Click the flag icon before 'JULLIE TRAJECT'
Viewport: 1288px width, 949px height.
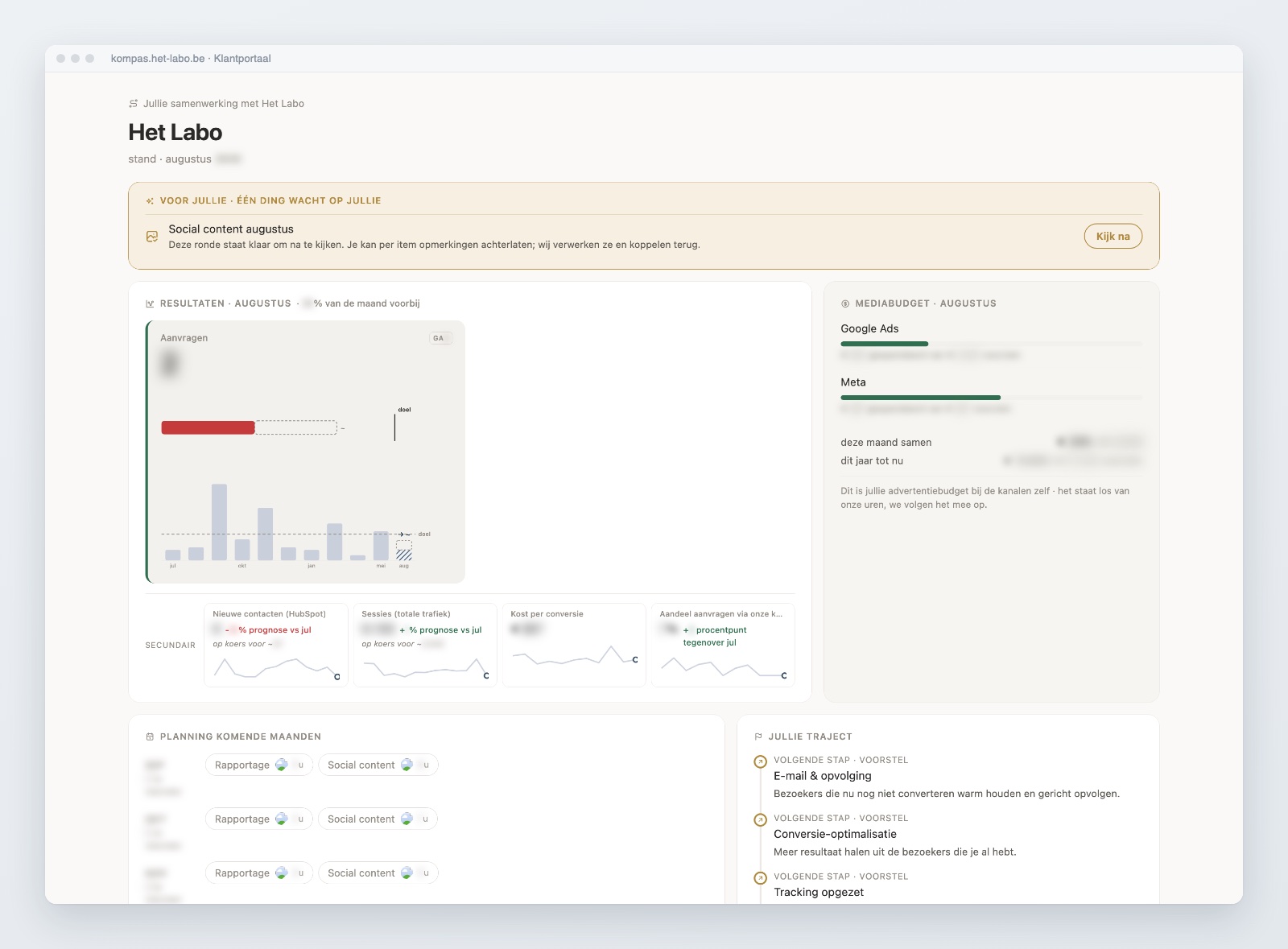tap(758, 737)
